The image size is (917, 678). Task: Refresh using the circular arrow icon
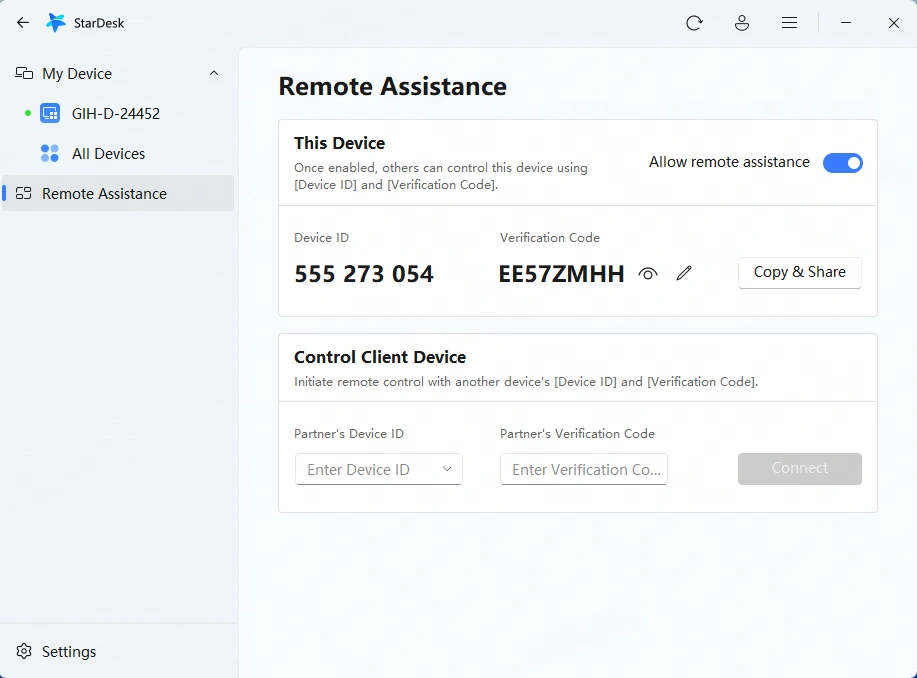pyautogui.click(x=694, y=23)
